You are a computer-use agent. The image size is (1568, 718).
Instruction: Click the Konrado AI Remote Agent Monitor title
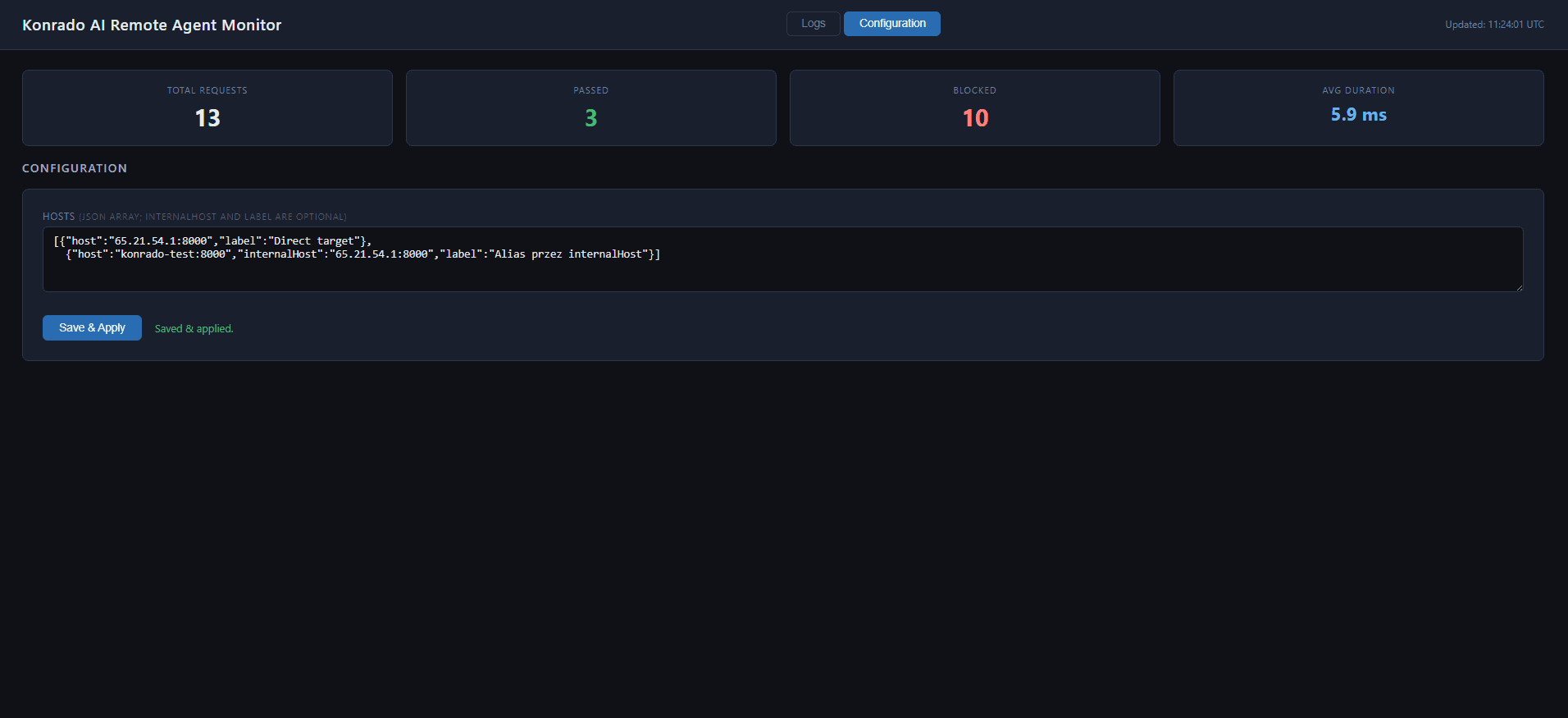click(152, 25)
